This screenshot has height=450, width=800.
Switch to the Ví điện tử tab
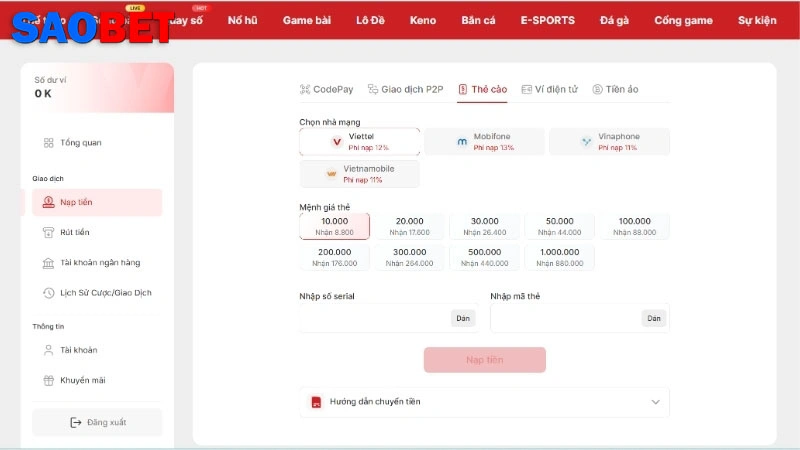549,89
